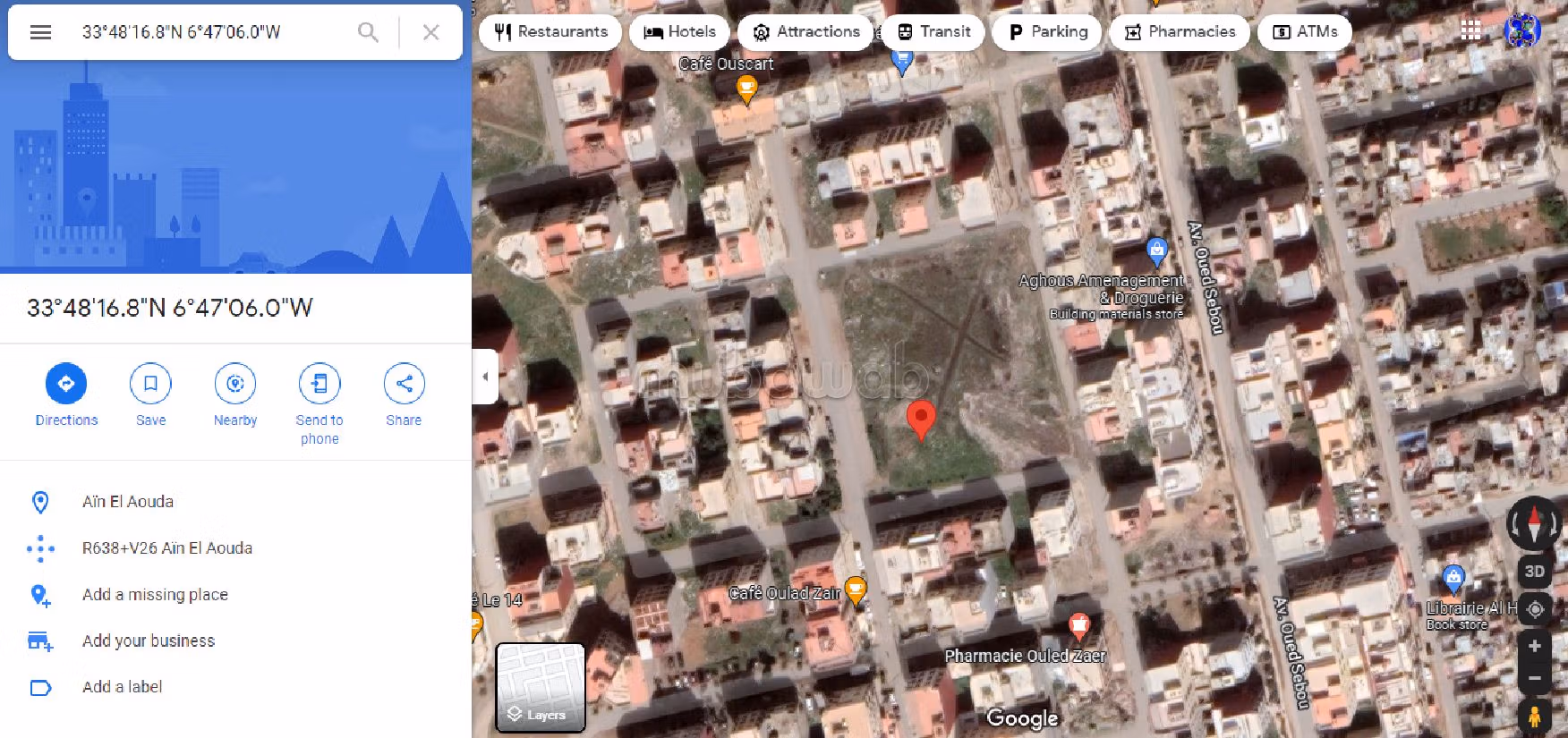The image size is (1568, 738).
Task: Search Nearby places
Action: click(x=235, y=384)
